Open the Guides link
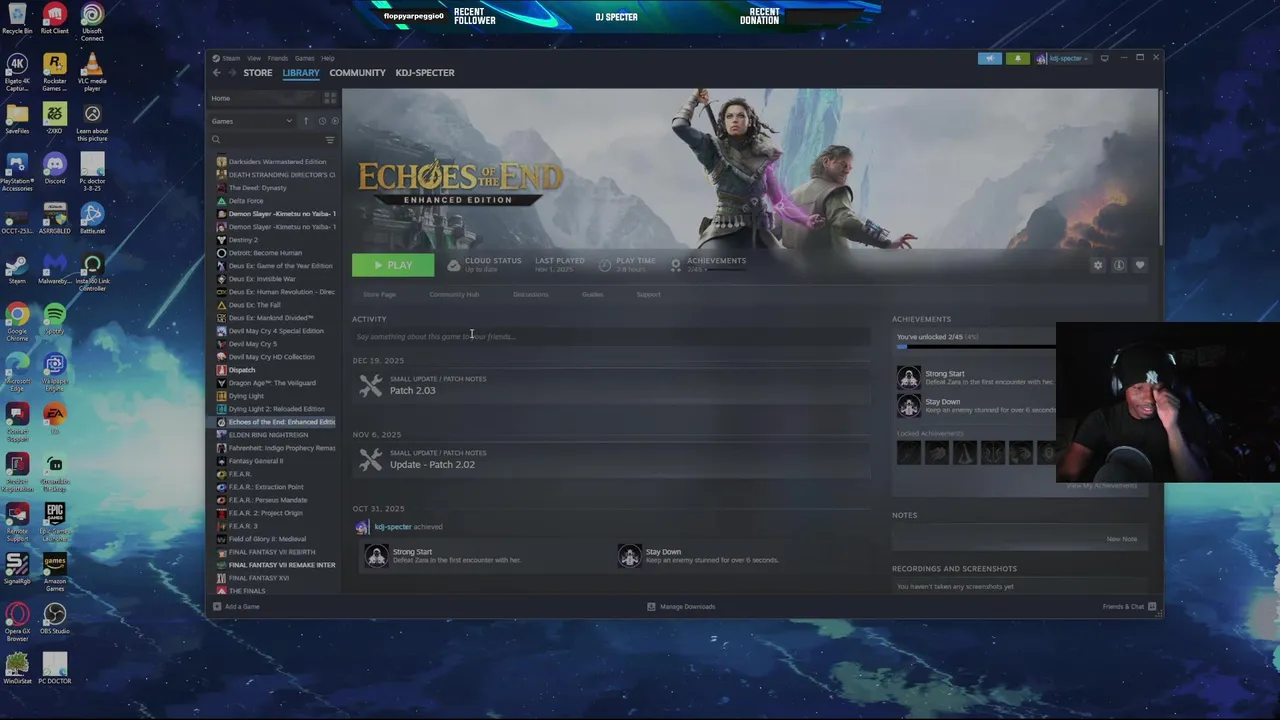The width and height of the screenshot is (1280, 720). click(x=592, y=294)
